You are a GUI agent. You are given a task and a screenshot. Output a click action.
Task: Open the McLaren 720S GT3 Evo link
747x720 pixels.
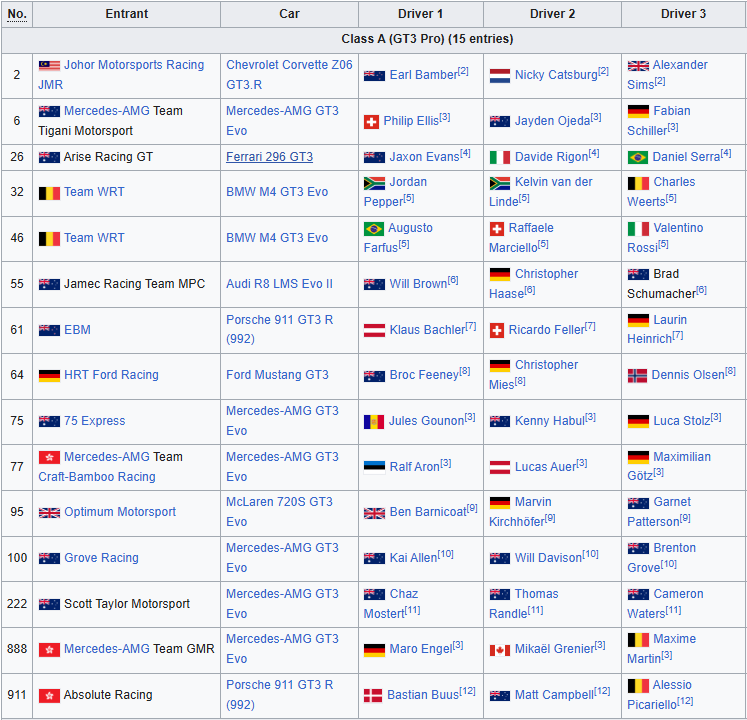(279, 512)
